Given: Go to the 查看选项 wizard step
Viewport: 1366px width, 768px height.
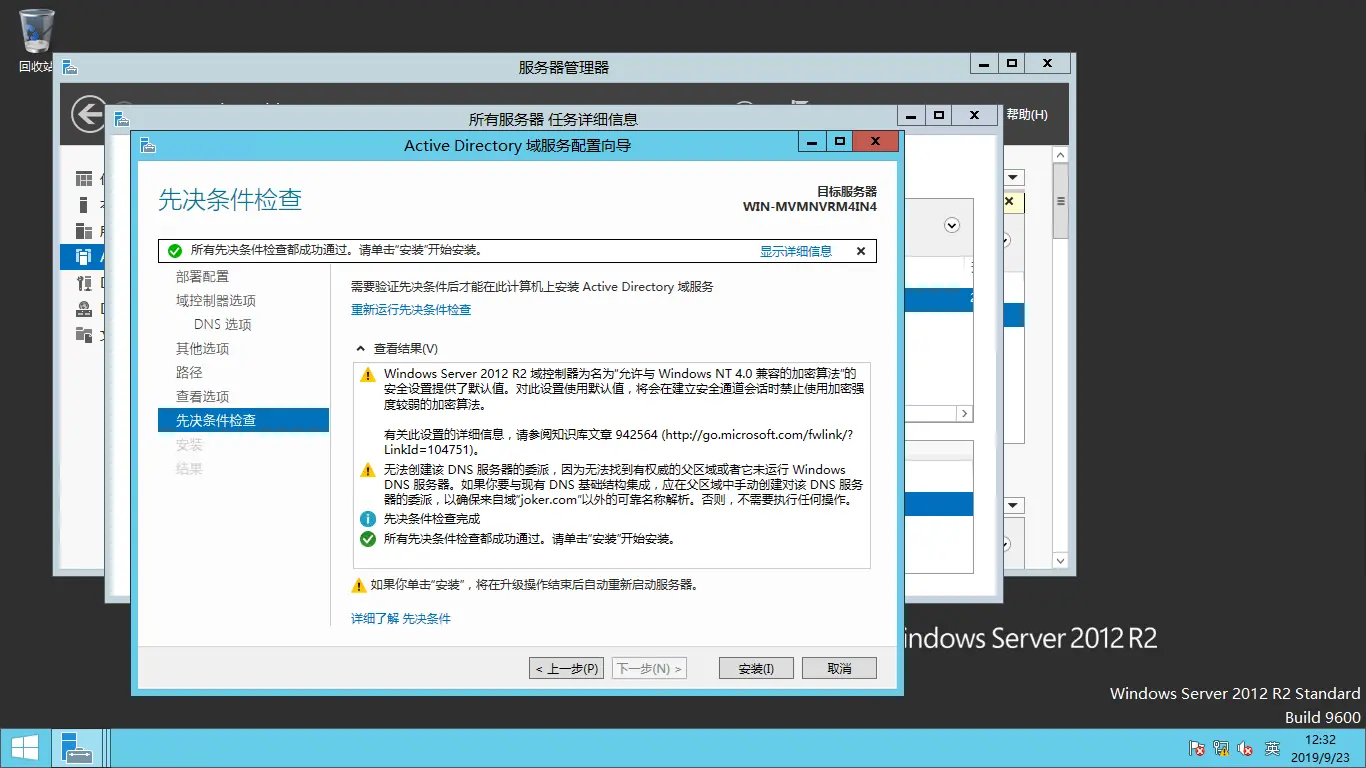Looking at the screenshot, I should 202,396.
